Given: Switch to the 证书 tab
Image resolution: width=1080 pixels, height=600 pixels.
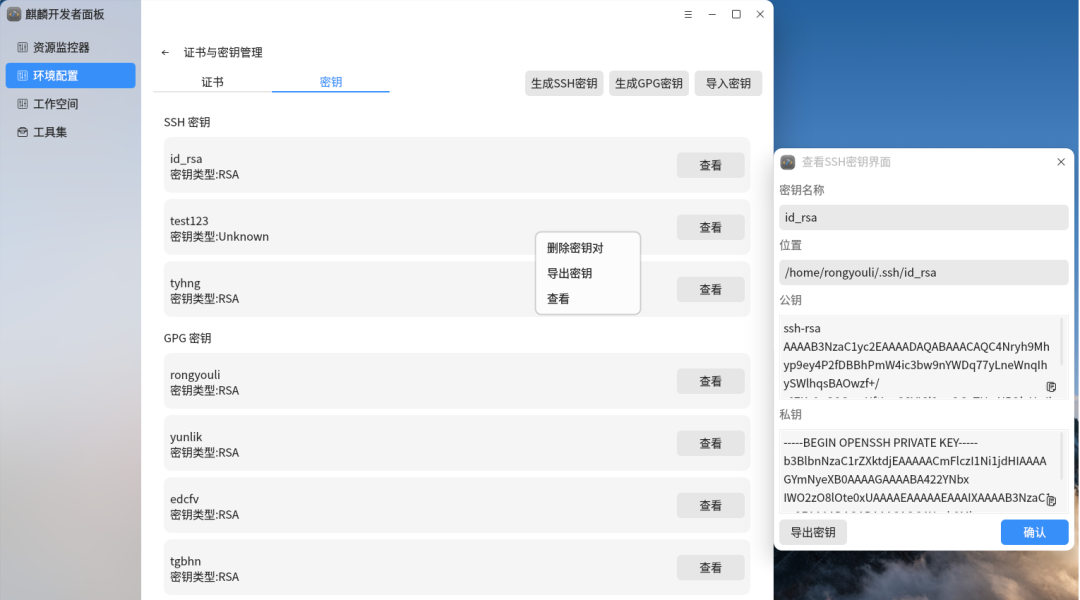Looking at the screenshot, I should (212, 82).
